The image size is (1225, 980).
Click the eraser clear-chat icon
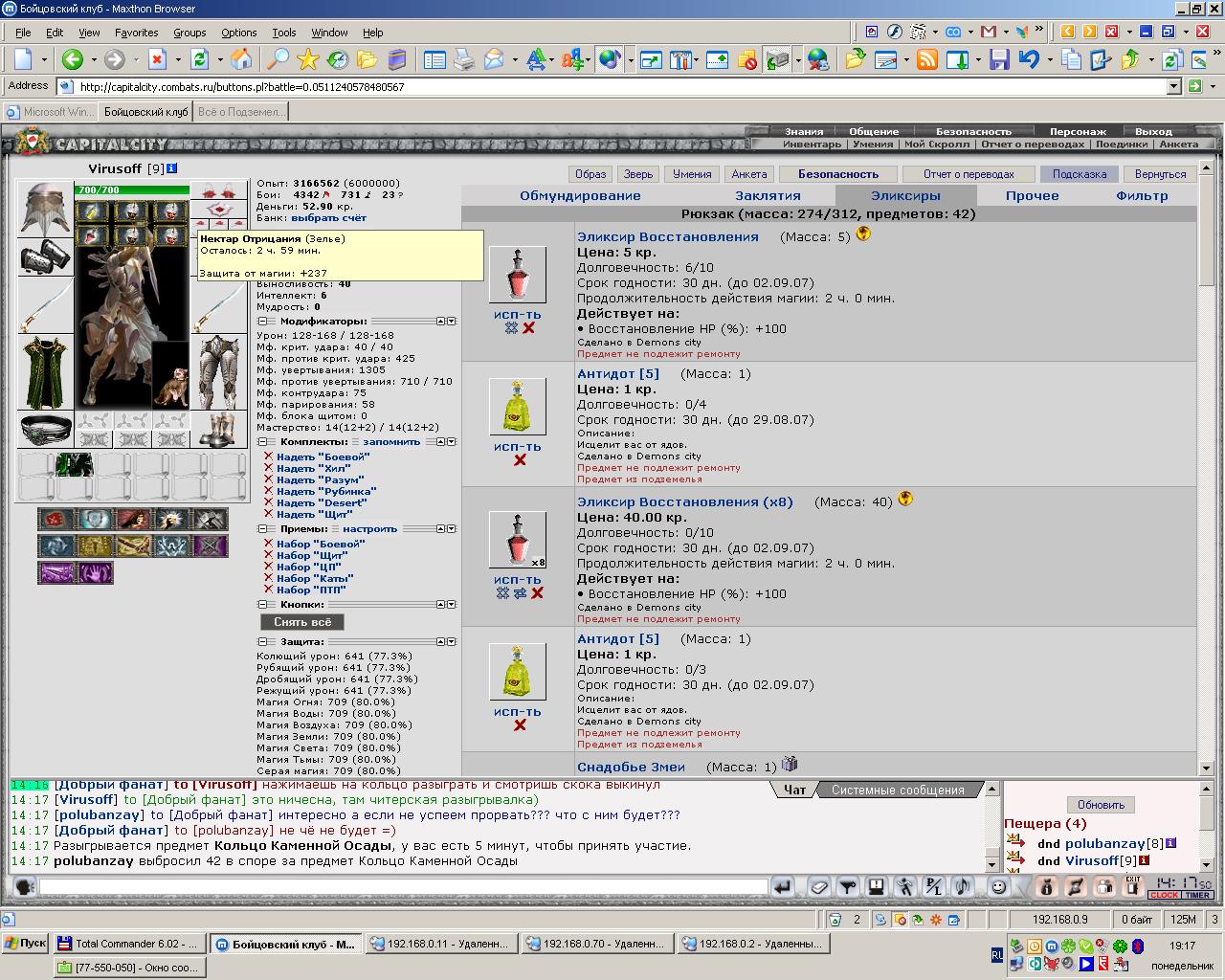pos(818,887)
